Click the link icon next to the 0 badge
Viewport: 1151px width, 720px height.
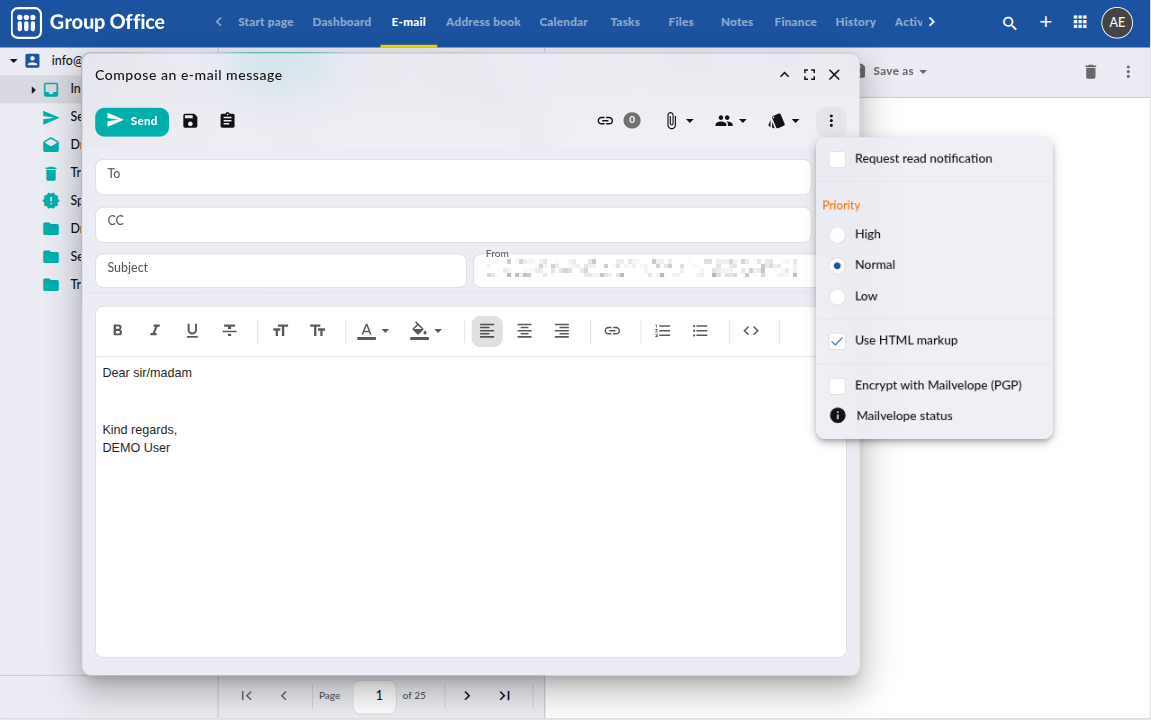605,121
